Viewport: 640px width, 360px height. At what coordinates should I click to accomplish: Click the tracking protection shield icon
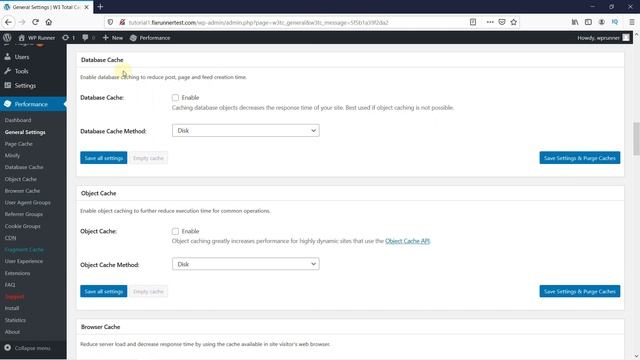point(110,22)
